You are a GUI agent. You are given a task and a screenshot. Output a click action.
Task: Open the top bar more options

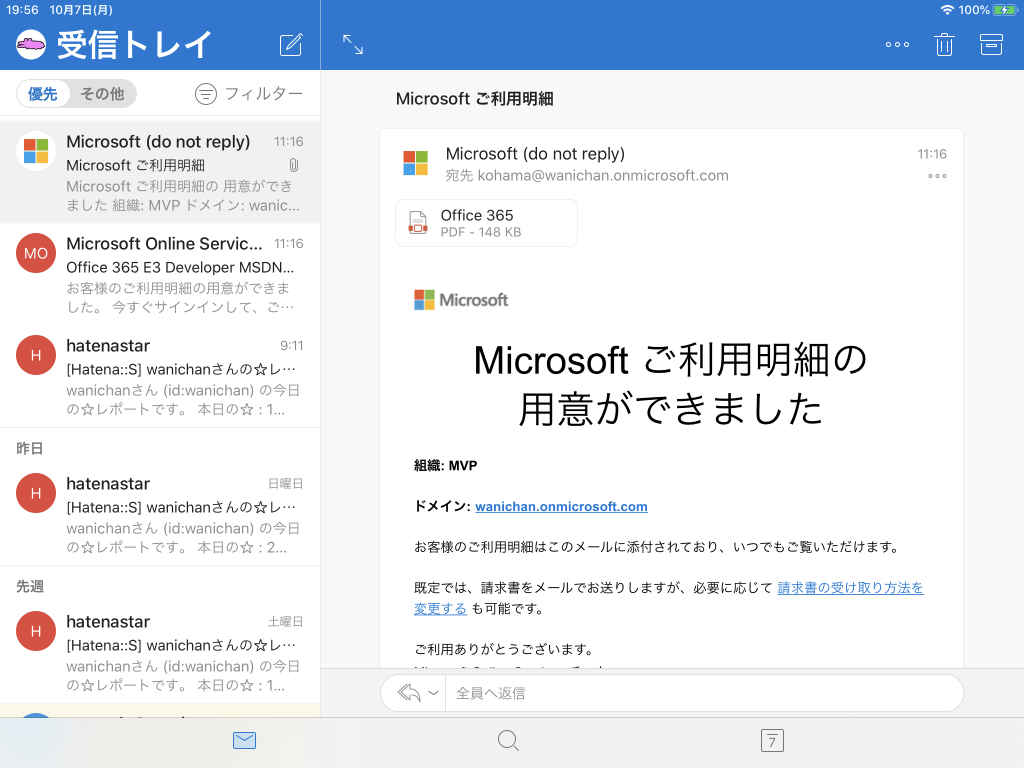(897, 44)
